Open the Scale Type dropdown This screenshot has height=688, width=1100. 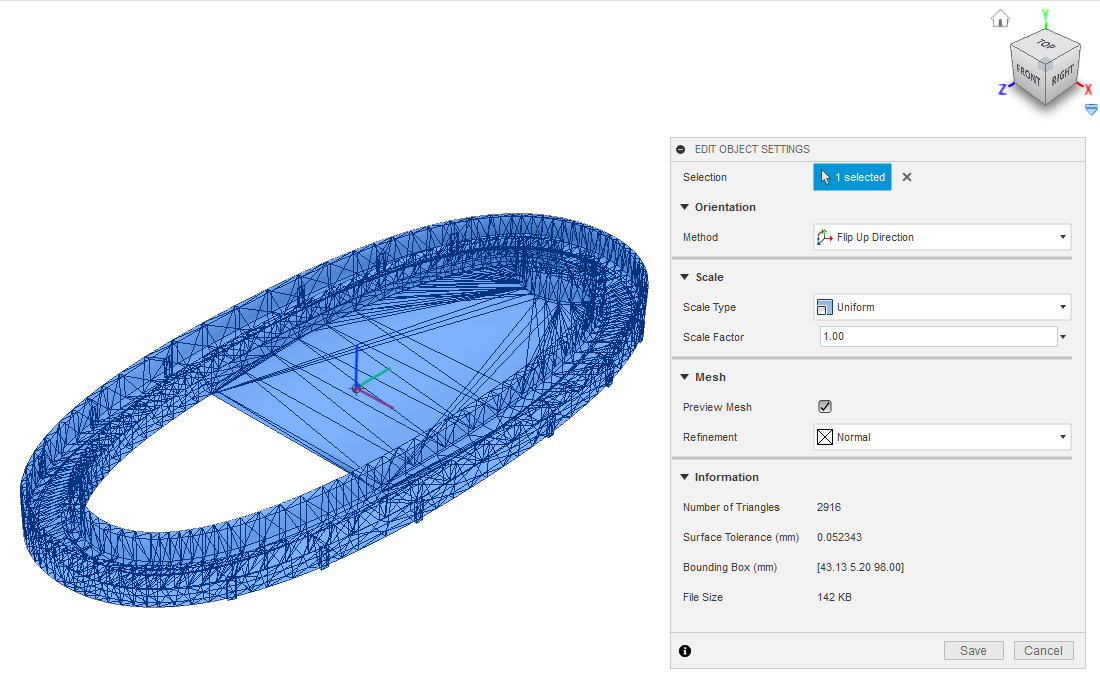tap(942, 307)
